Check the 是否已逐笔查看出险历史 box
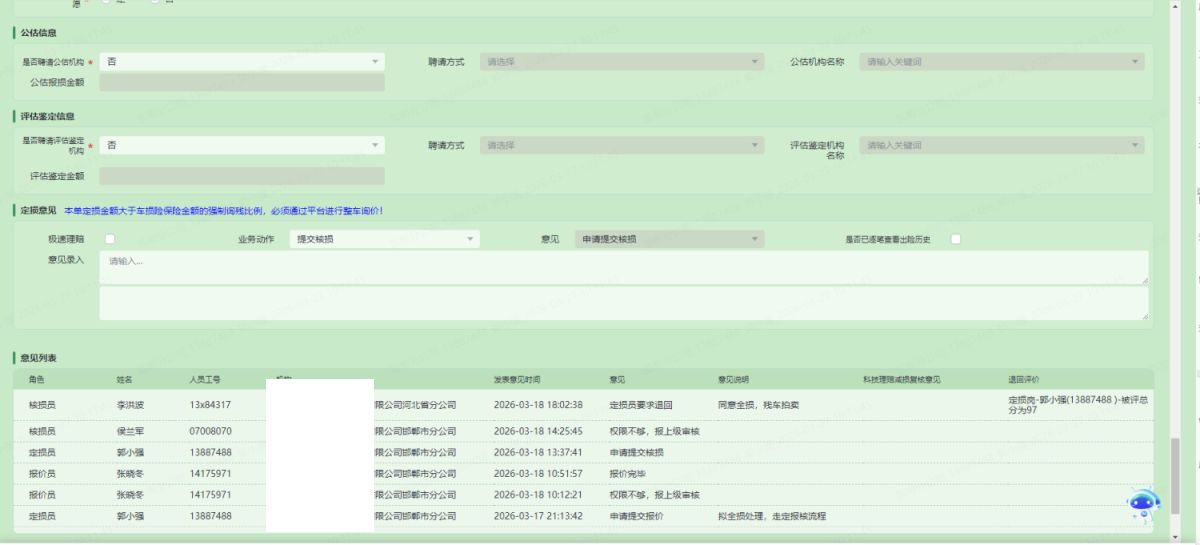The width and height of the screenshot is (1200, 545). 956,239
